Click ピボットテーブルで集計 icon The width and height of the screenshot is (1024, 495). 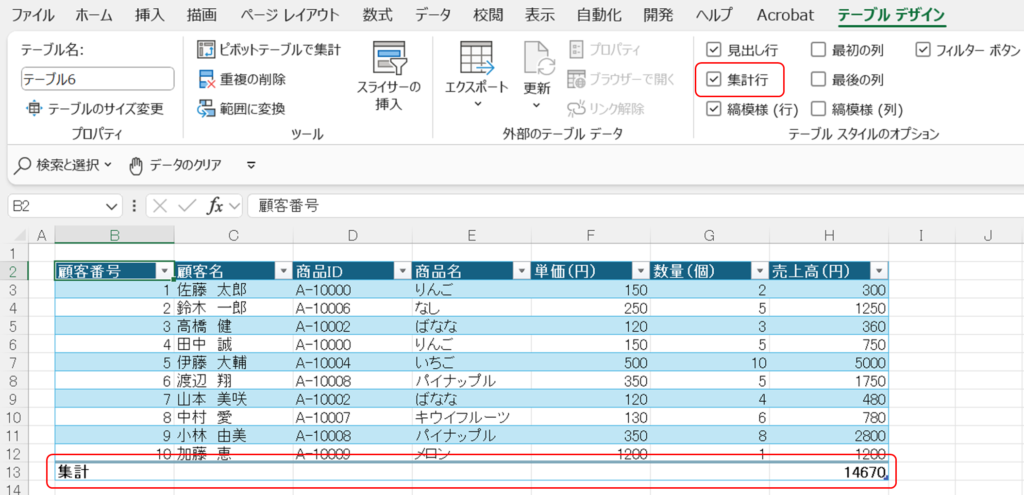(x=207, y=49)
